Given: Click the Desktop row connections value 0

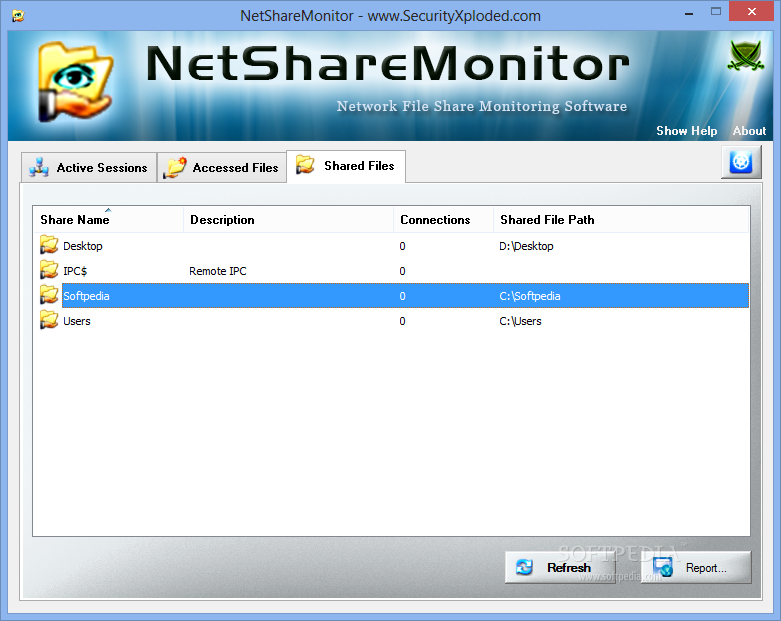Looking at the screenshot, I should tap(402, 246).
